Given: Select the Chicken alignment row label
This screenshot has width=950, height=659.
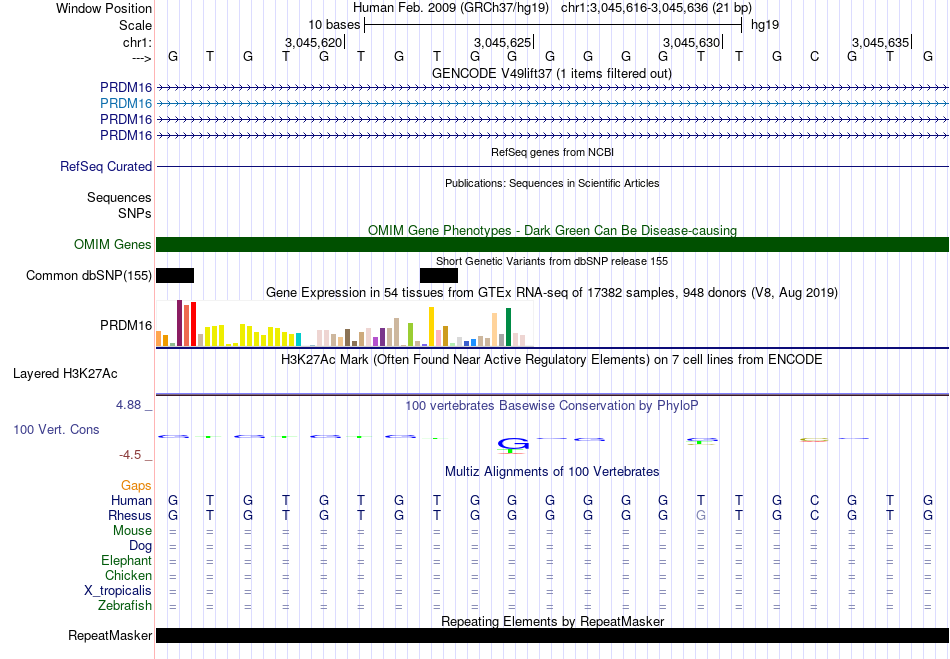Looking at the screenshot, I should point(128,575).
